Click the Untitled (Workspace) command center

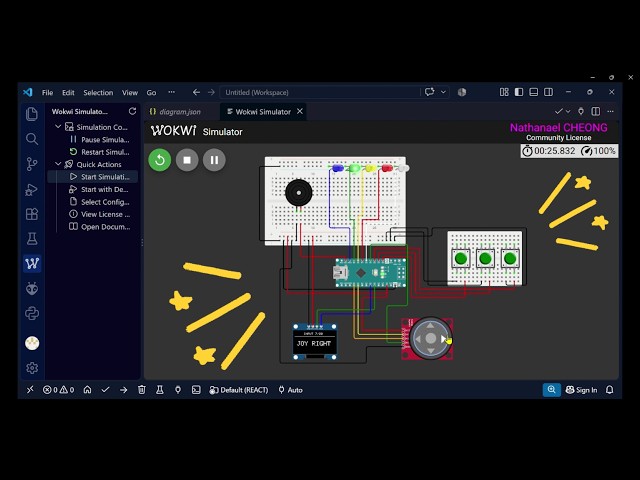320,93
